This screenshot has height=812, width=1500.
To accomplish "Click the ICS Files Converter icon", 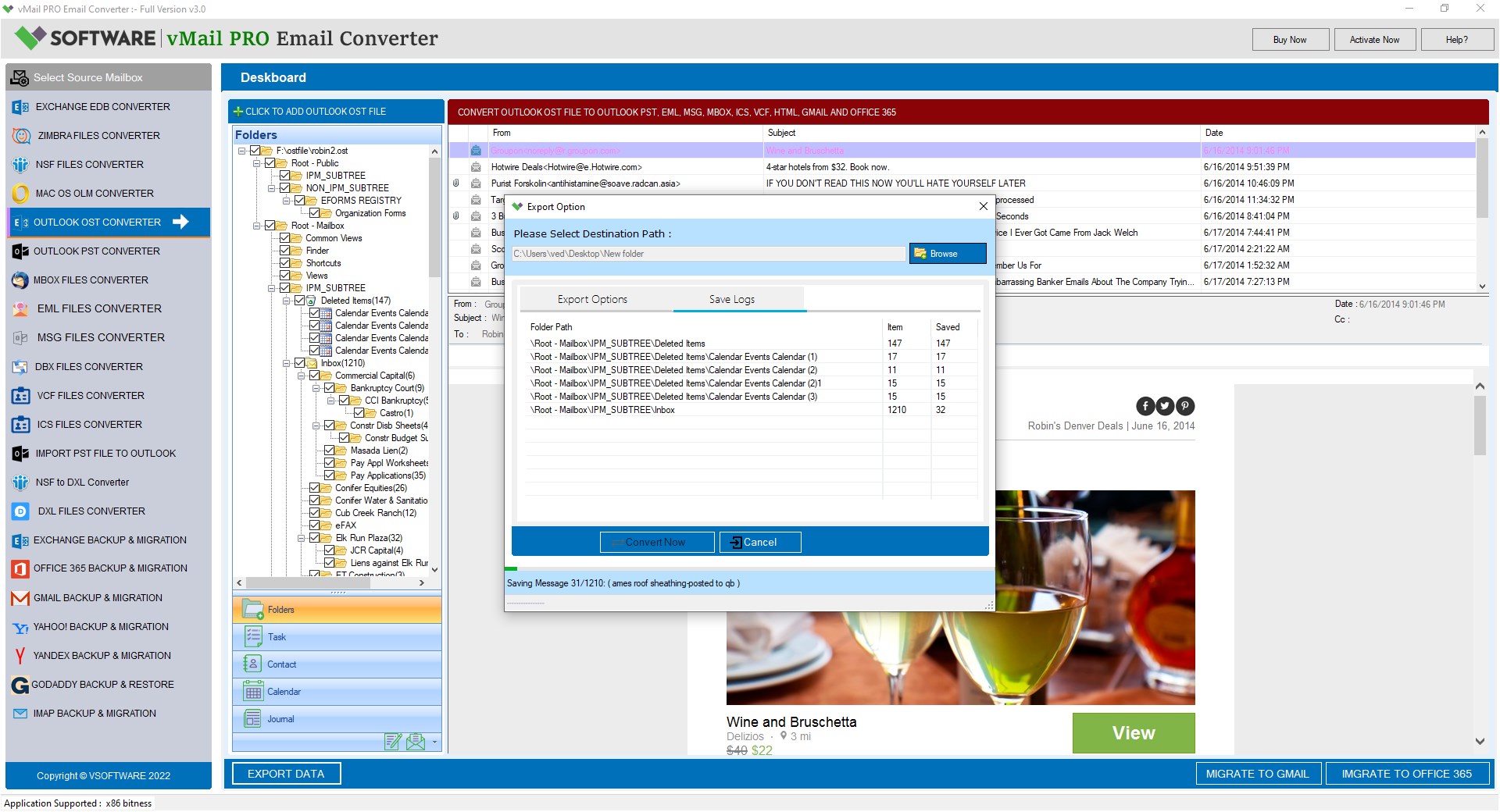I will point(20,425).
